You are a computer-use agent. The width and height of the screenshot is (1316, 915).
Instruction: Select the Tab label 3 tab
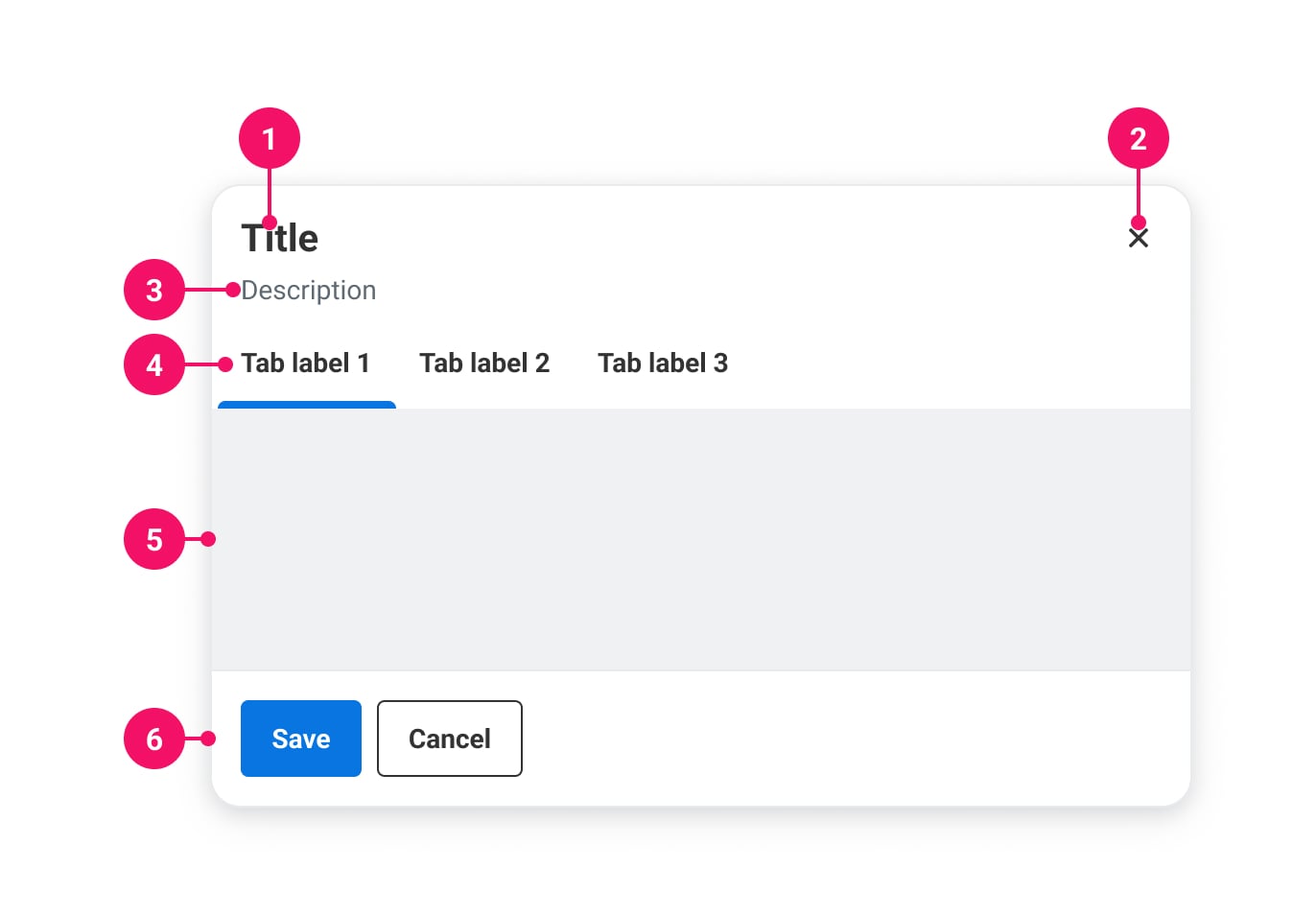[662, 364]
